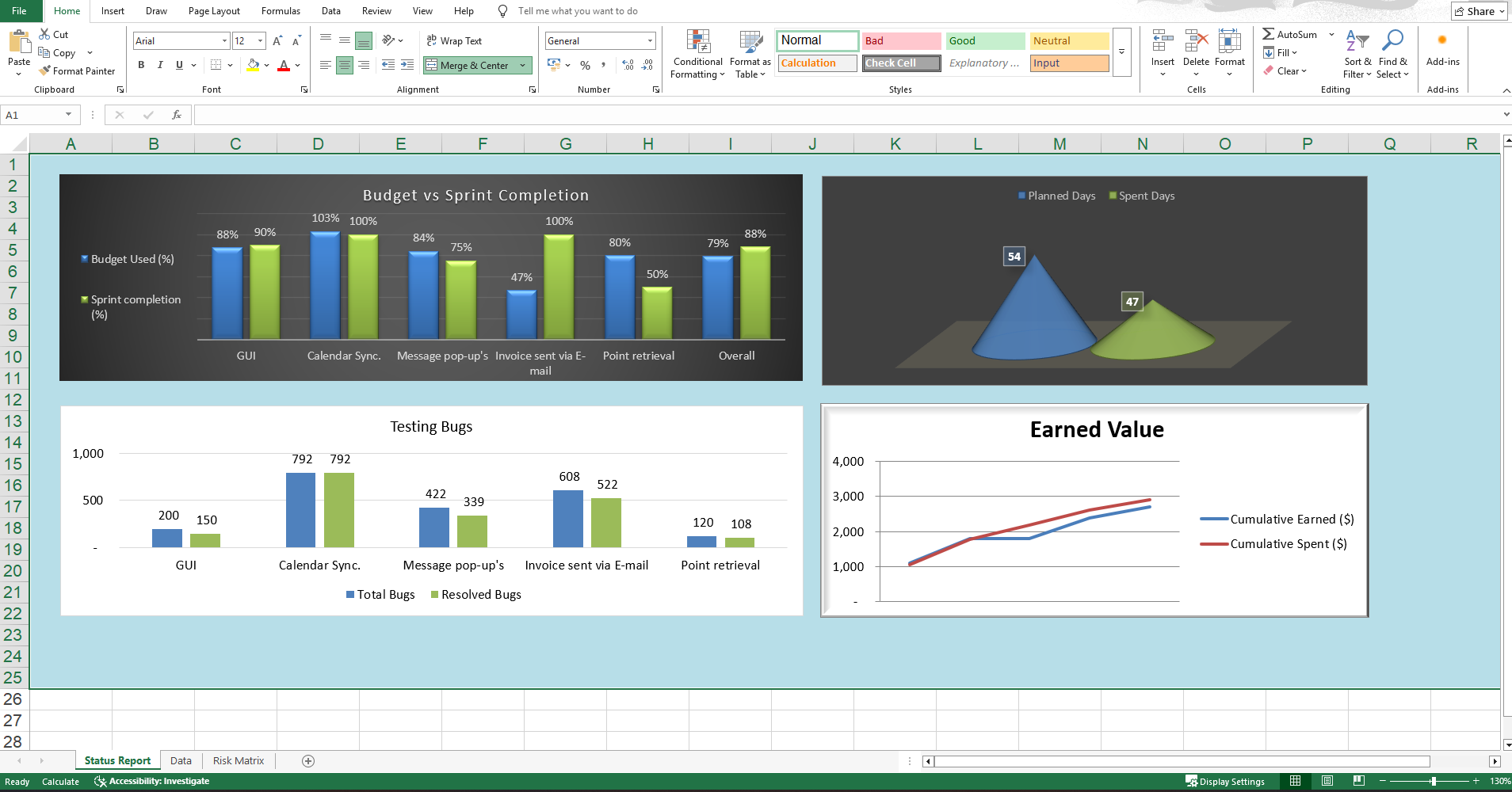Image resolution: width=1512 pixels, height=792 pixels.
Task: Open Conditional Formatting menu
Action: [697, 55]
